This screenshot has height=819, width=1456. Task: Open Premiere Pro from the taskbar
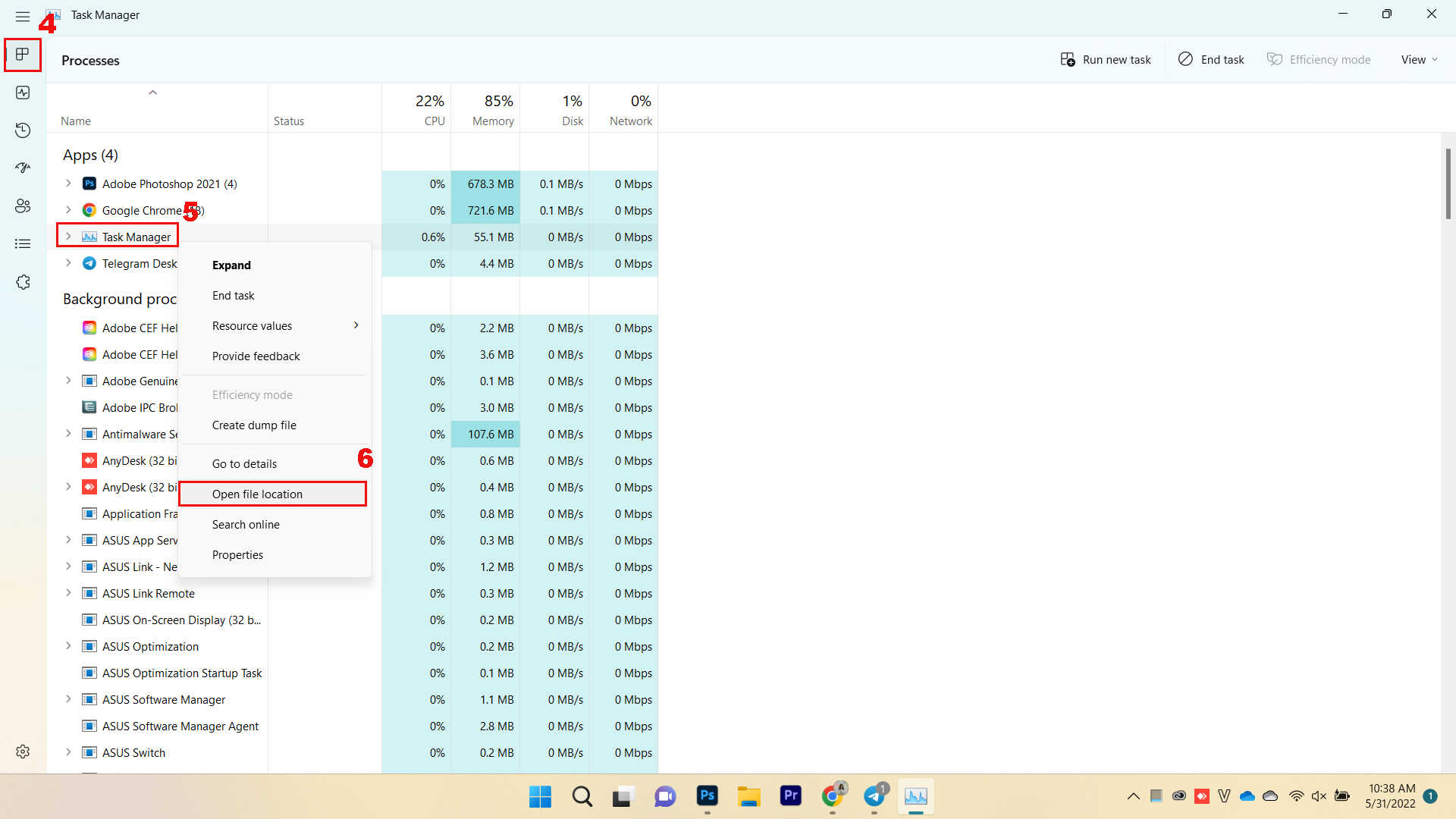[790, 796]
